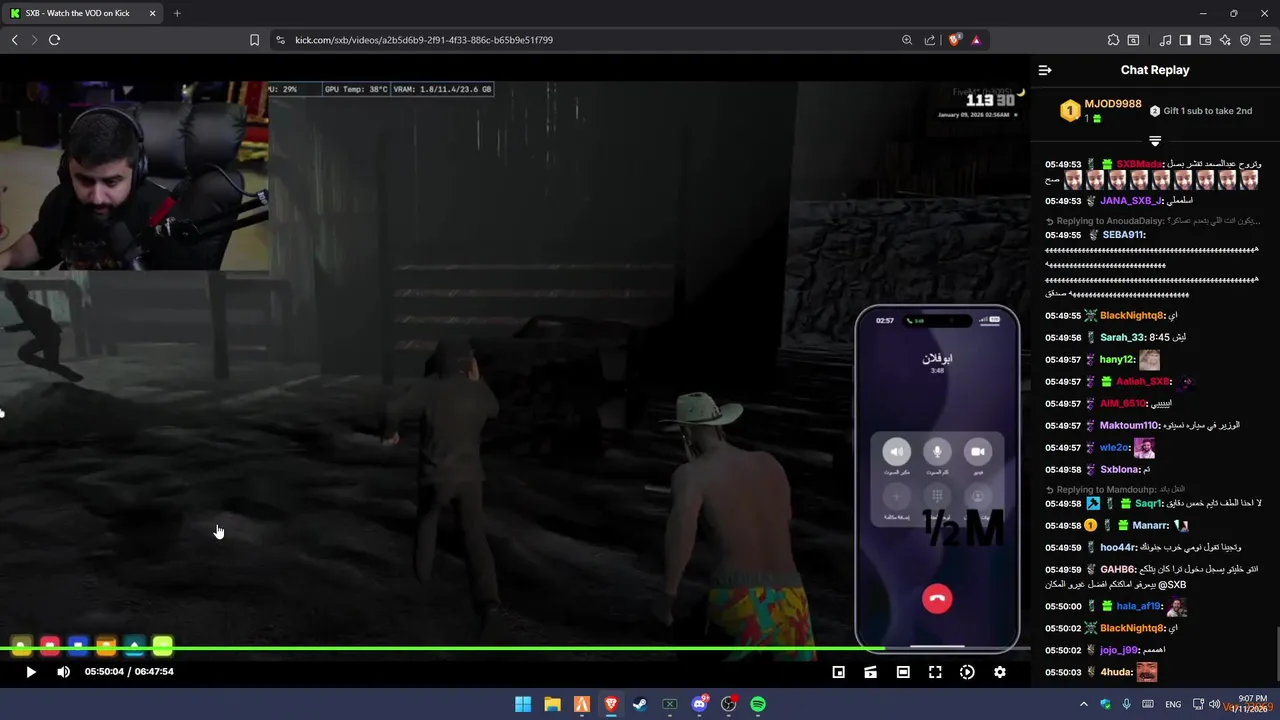The image size is (1280, 720).
Task: Play the paused VOD
Action: point(30,672)
